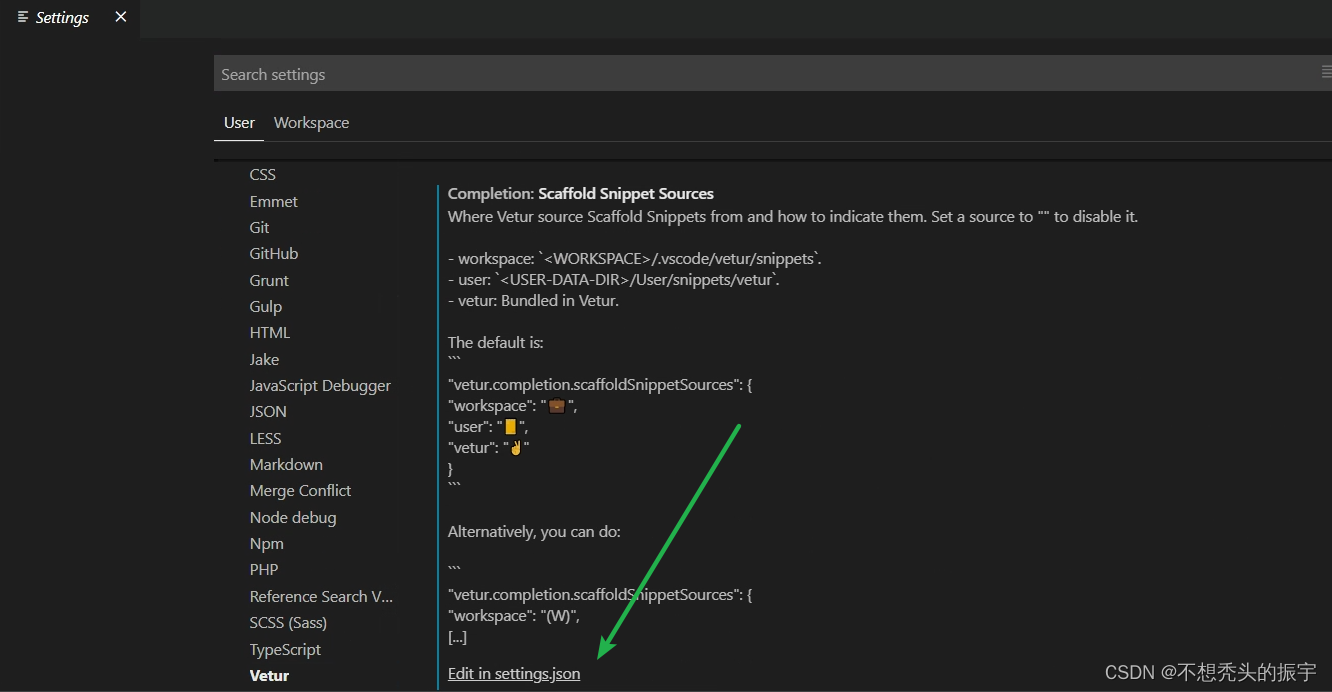The image size is (1332, 692).
Task: Open CSS extension settings
Action: 263,175
